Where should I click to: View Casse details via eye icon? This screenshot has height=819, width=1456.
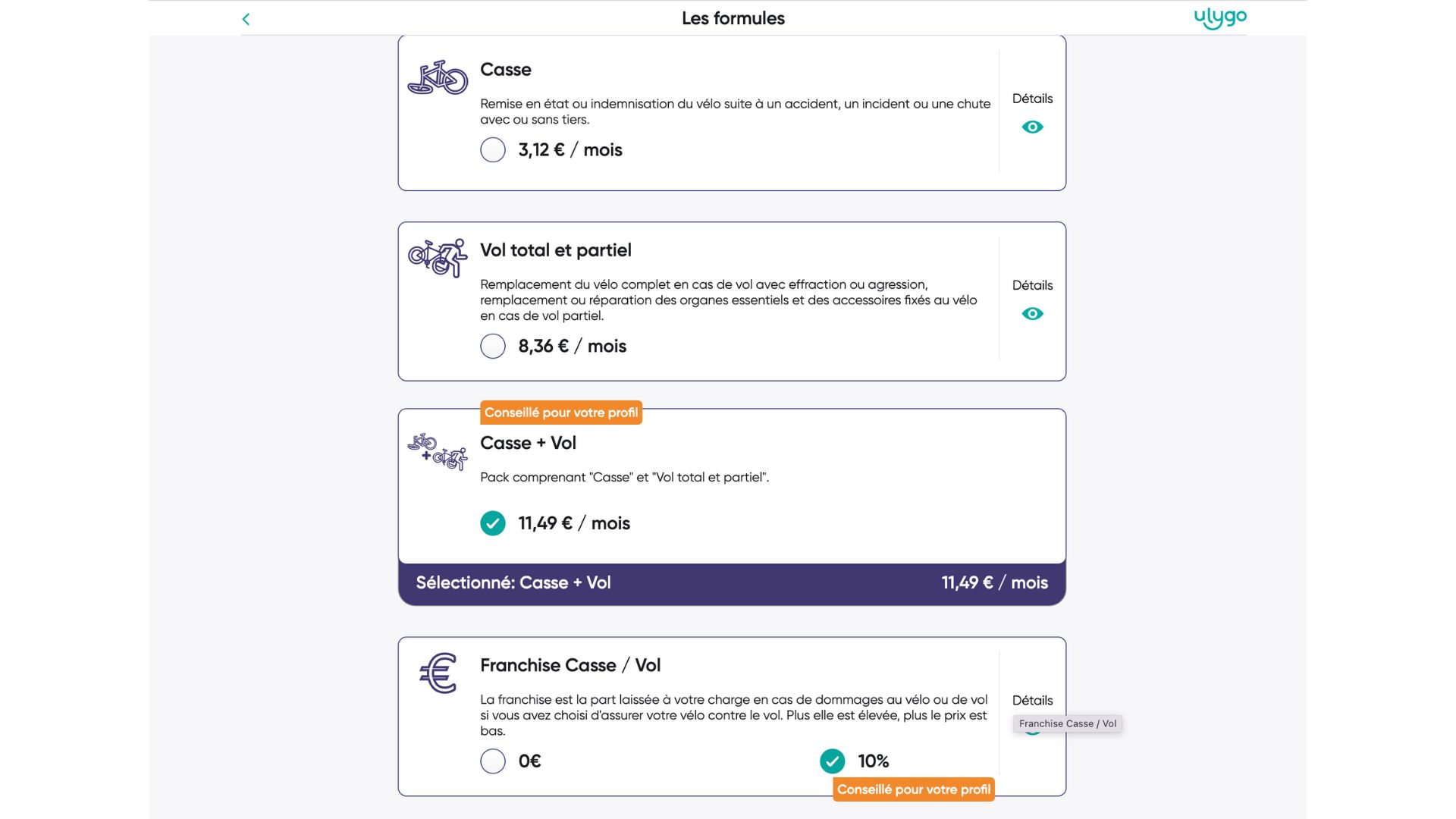pos(1032,127)
